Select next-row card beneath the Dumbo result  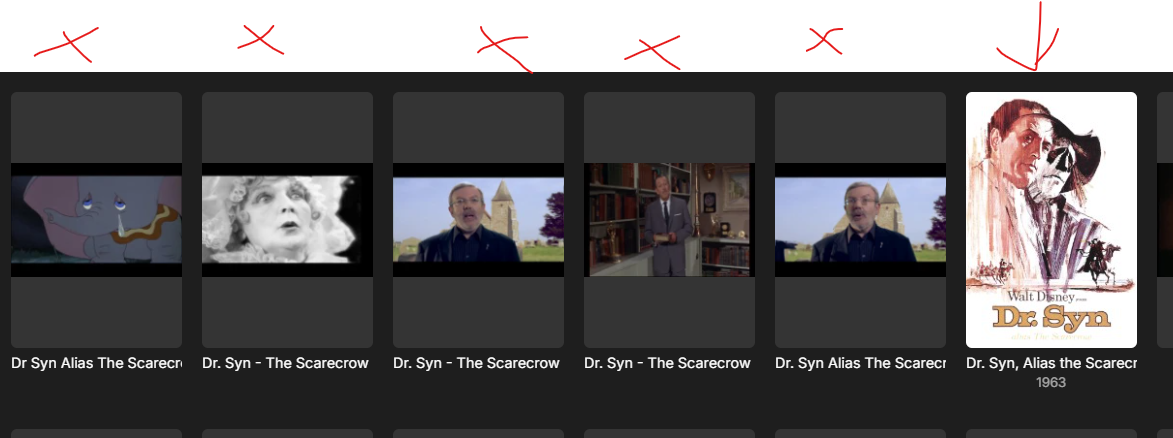[x=97, y=434]
